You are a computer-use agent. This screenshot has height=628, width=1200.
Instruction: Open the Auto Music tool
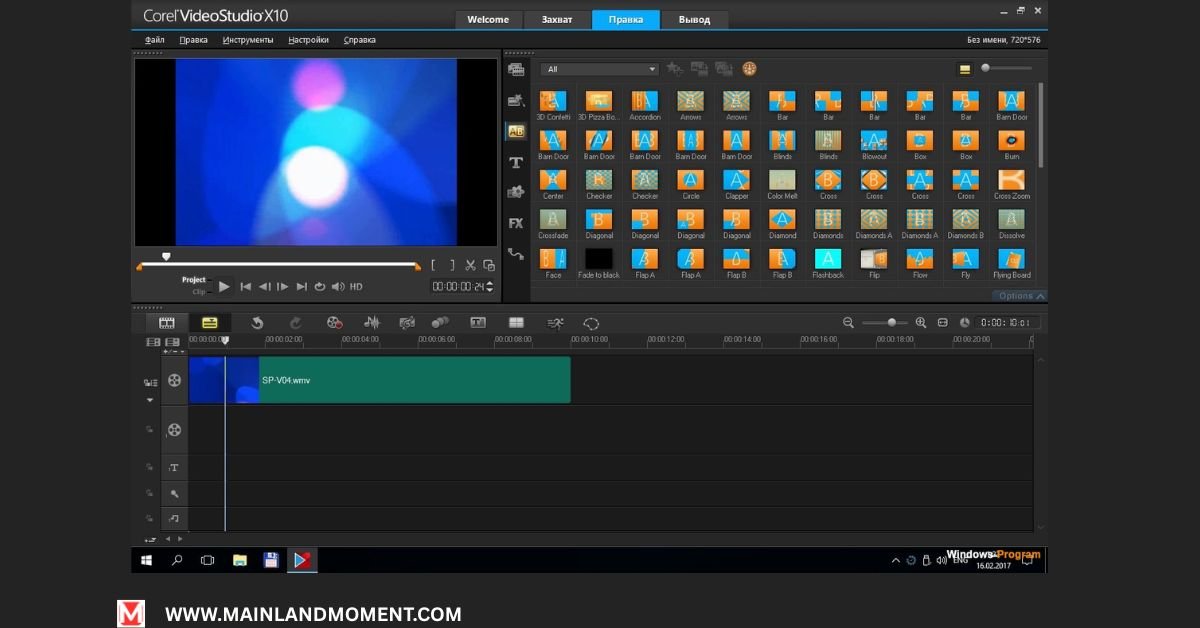point(407,323)
